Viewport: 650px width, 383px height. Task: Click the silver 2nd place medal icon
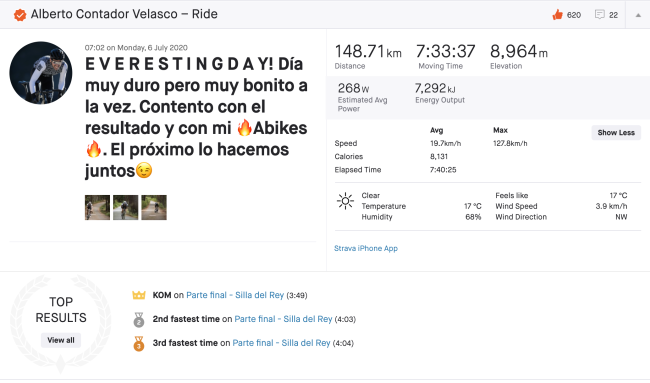click(138, 320)
